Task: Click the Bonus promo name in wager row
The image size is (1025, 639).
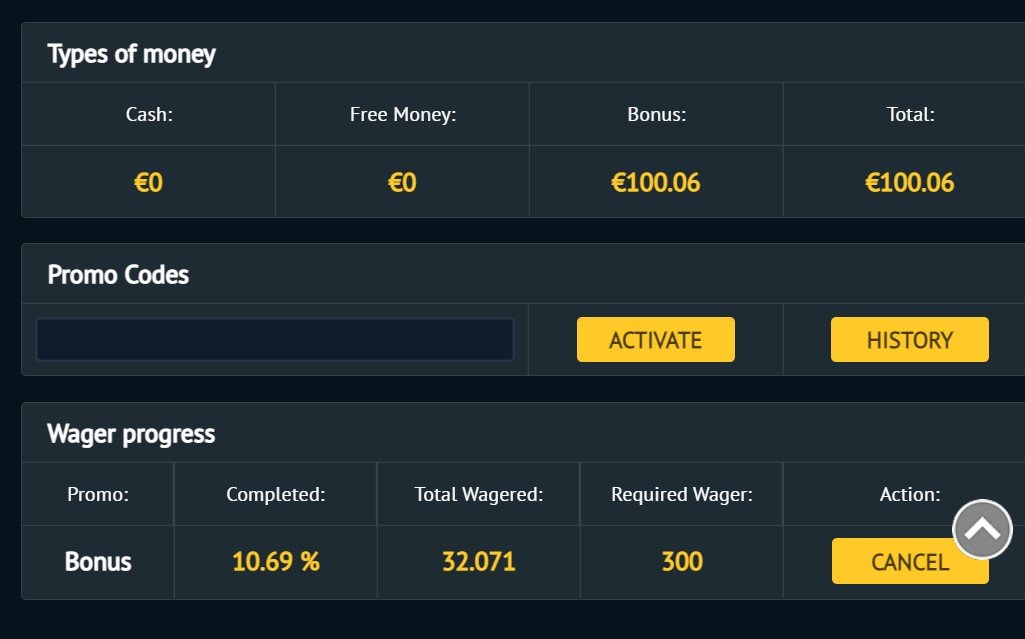Action: (98, 562)
